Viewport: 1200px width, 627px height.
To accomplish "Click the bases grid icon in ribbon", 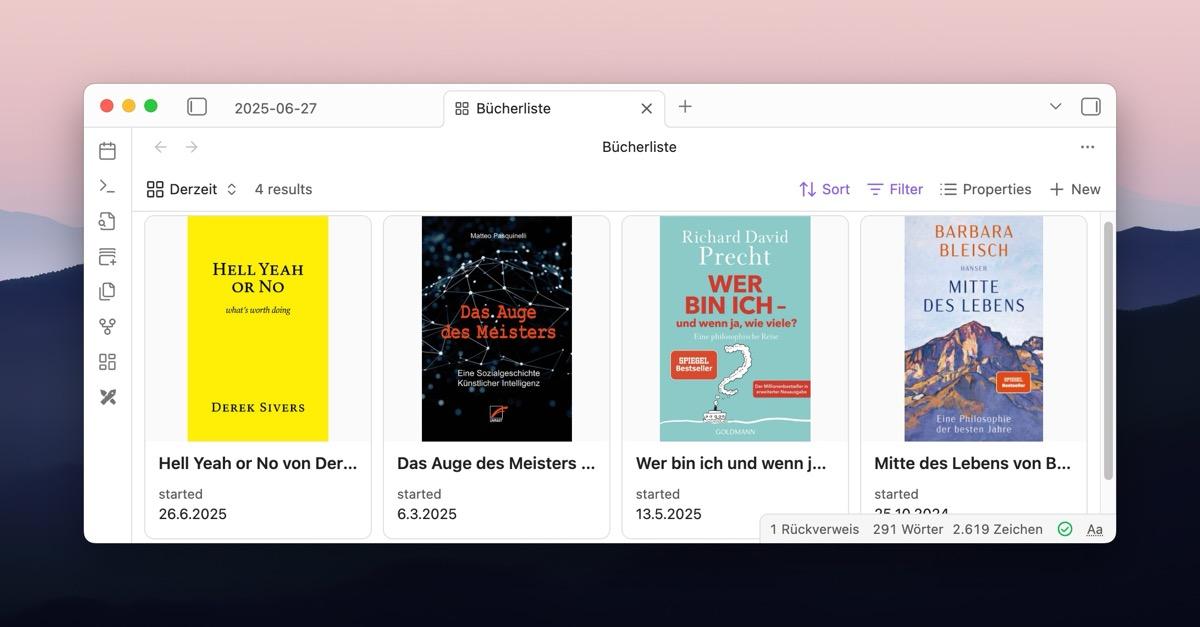I will 107,362.
